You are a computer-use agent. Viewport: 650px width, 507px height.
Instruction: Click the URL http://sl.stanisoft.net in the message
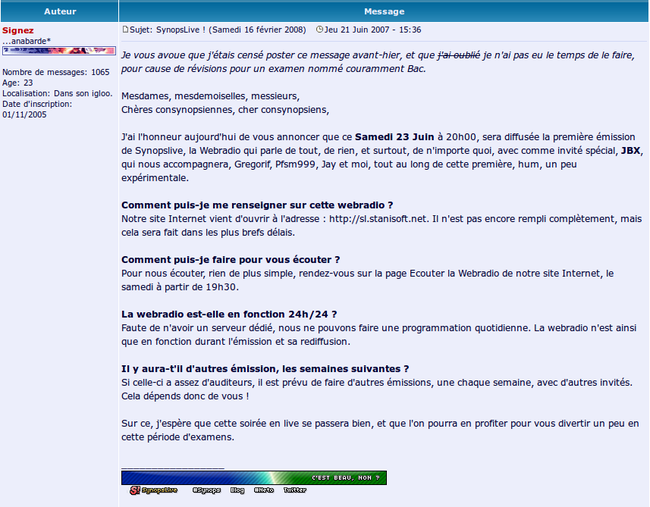pyautogui.click(x=378, y=218)
